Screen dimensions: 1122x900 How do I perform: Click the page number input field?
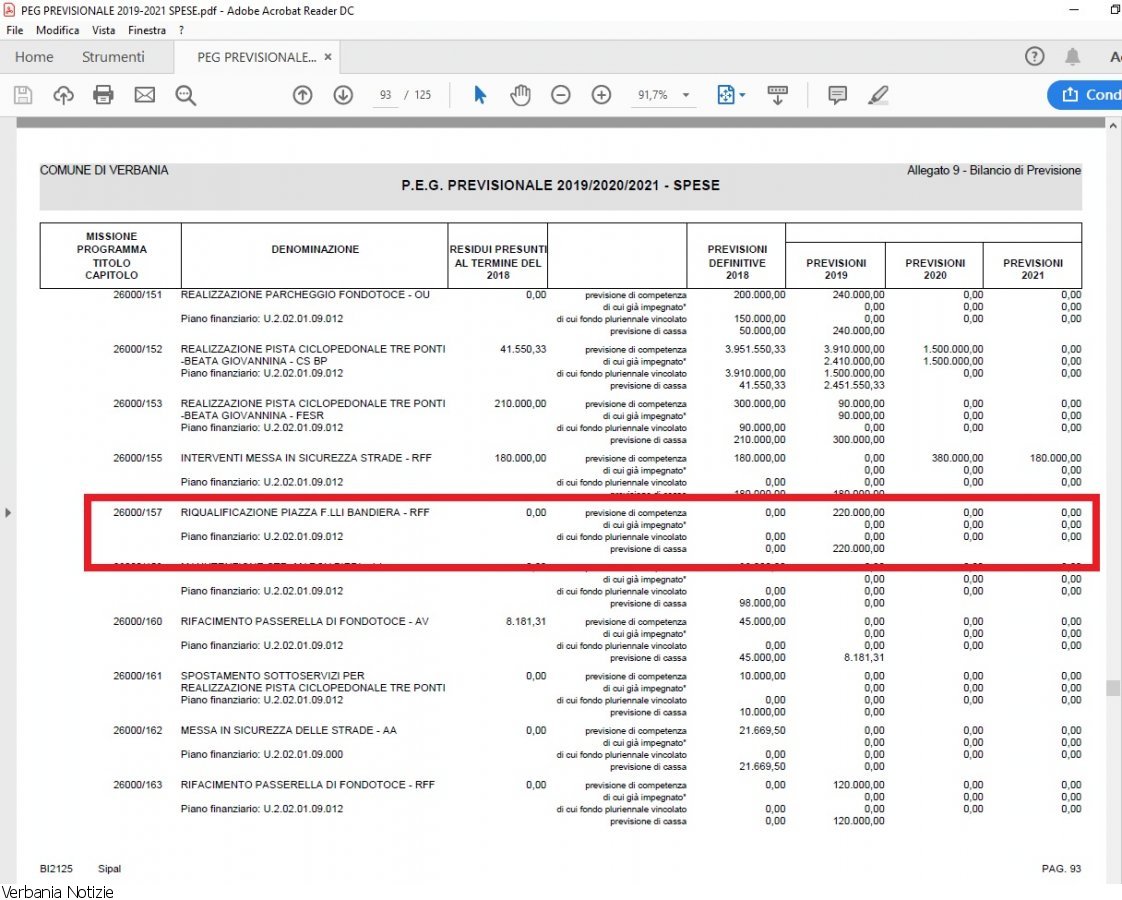point(385,95)
